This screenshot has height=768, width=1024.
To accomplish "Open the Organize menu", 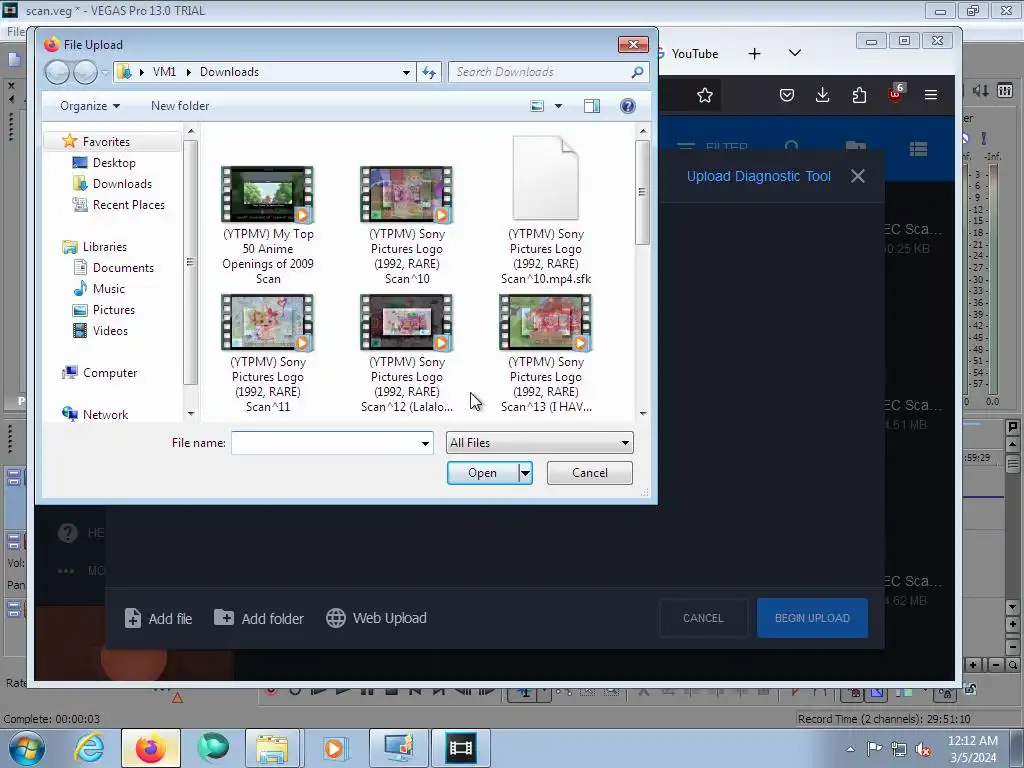I will (90, 106).
